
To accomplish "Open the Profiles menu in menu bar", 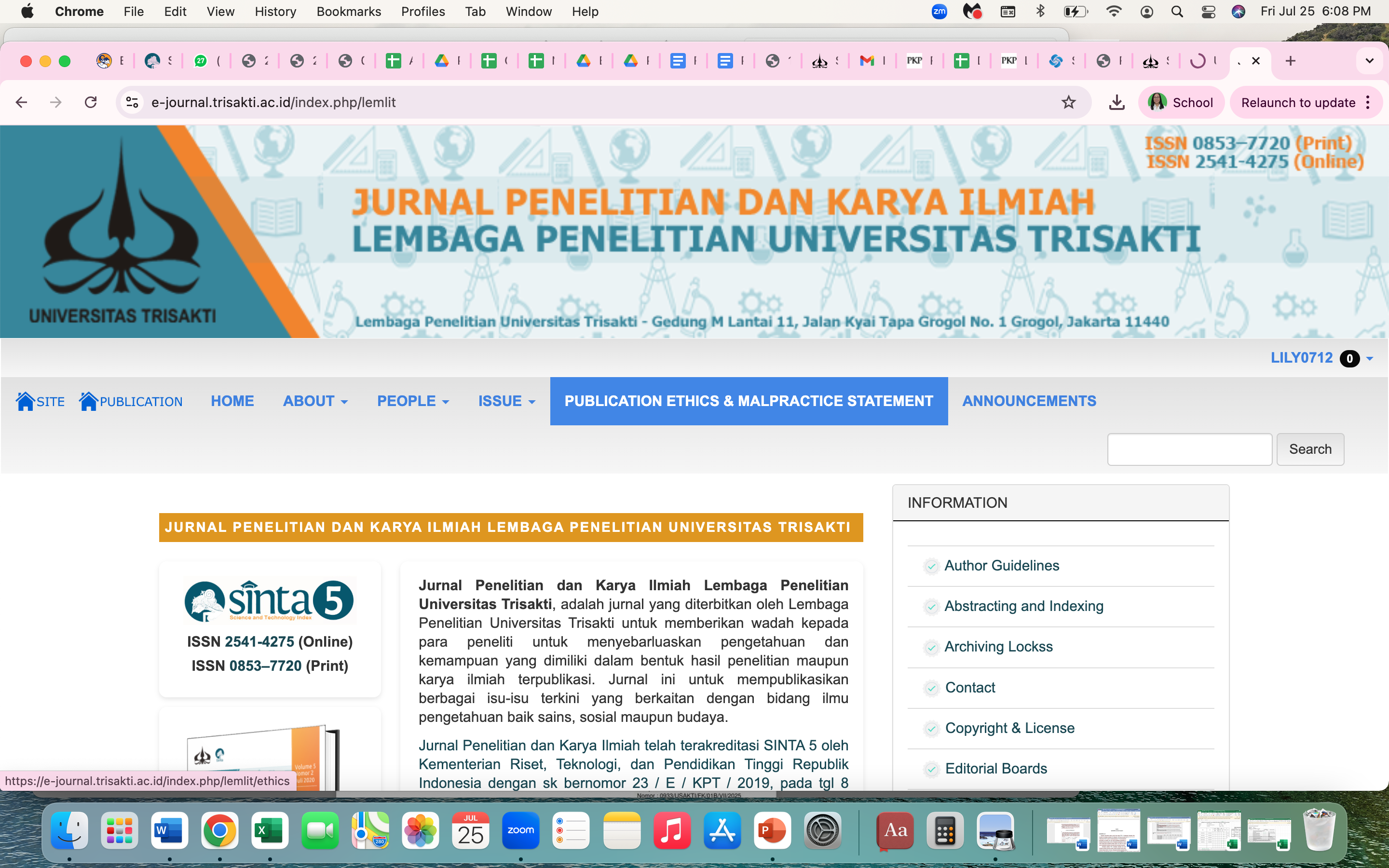I will [x=423, y=12].
